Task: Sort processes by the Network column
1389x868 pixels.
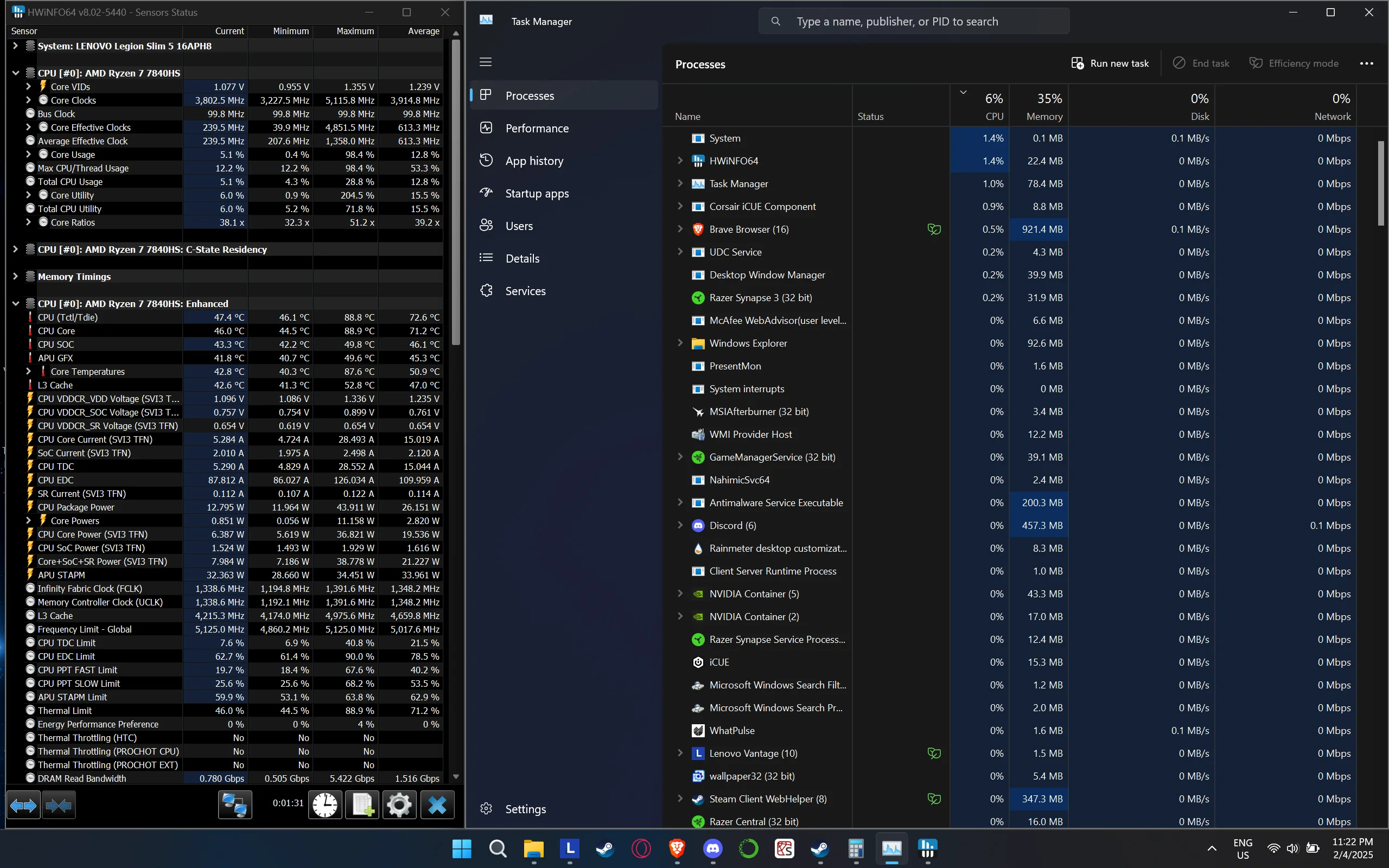Action: (1286, 106)
